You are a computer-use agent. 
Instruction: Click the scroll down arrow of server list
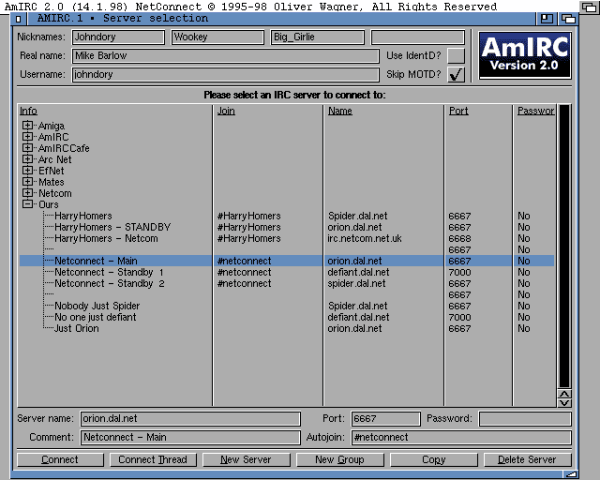tap(565, 403)
